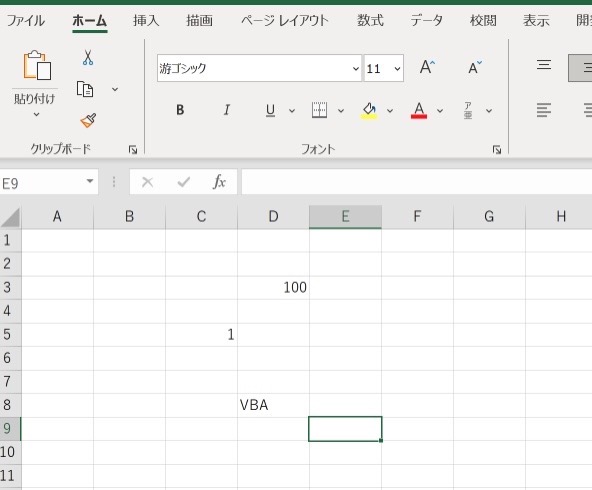Click the Cut scissors icon

pos(88,58)
